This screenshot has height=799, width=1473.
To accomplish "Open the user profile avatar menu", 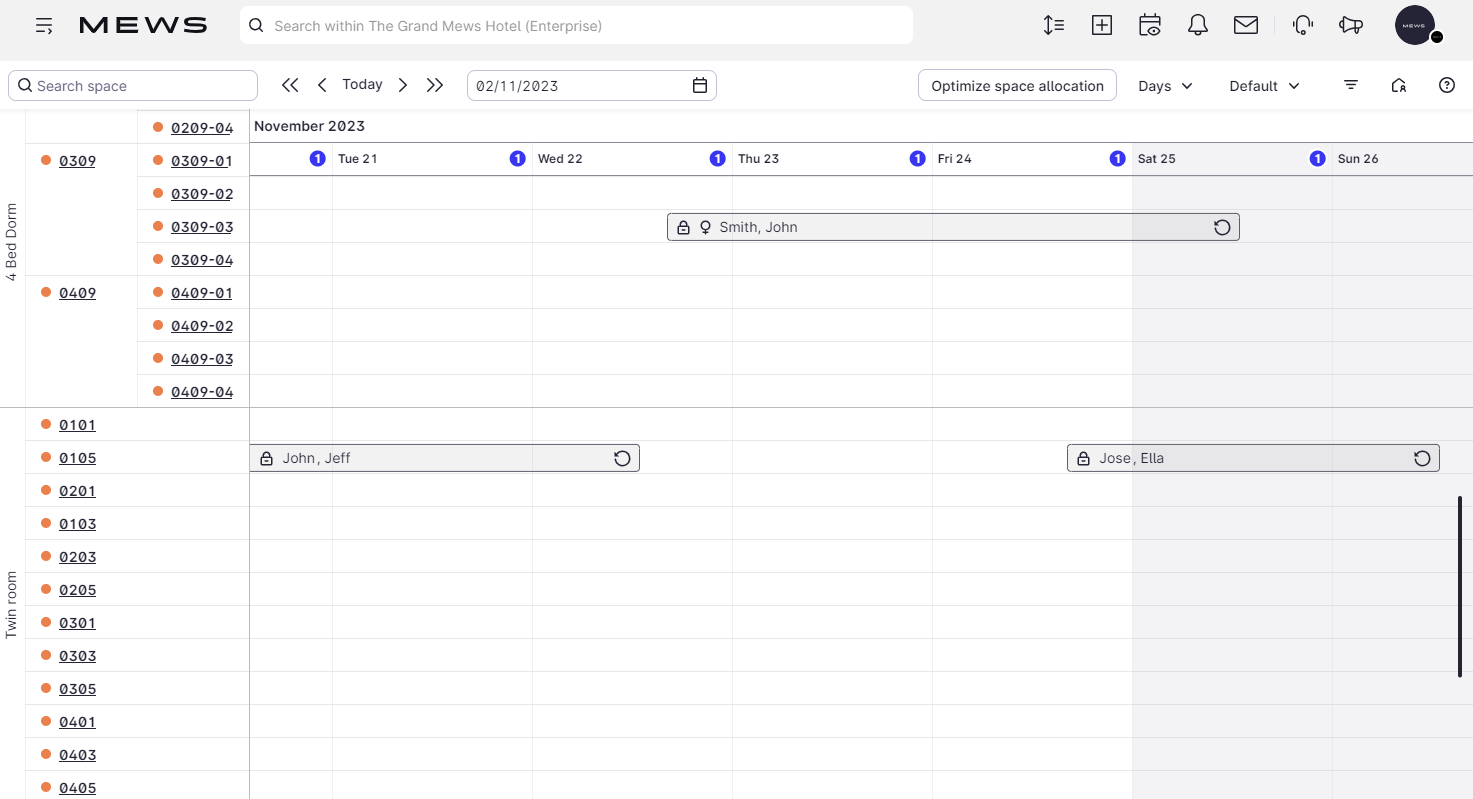I will [x=1415, y=26].
